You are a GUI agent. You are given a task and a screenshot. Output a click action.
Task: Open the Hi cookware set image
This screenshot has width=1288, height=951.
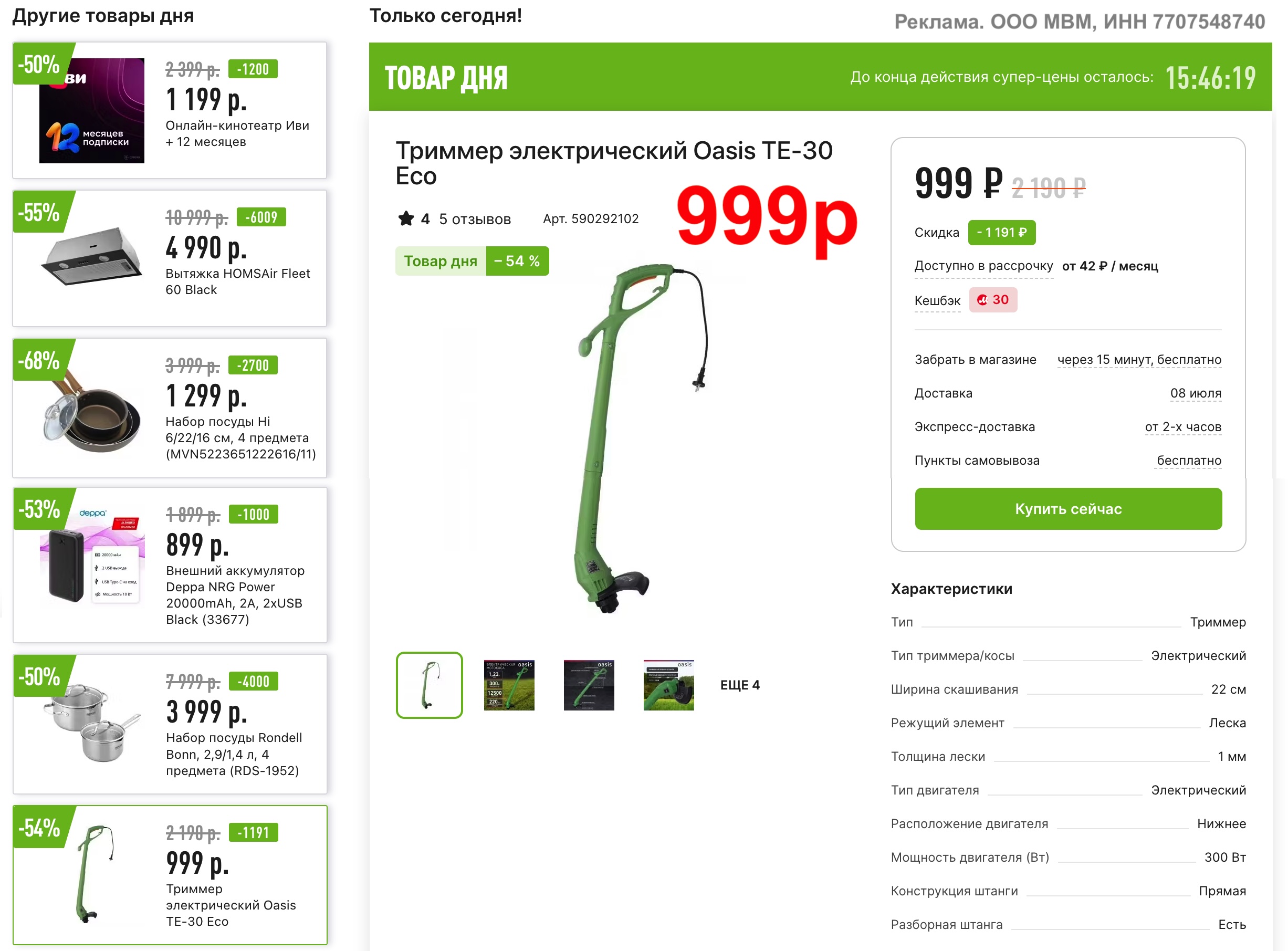(x=91, y=410)
